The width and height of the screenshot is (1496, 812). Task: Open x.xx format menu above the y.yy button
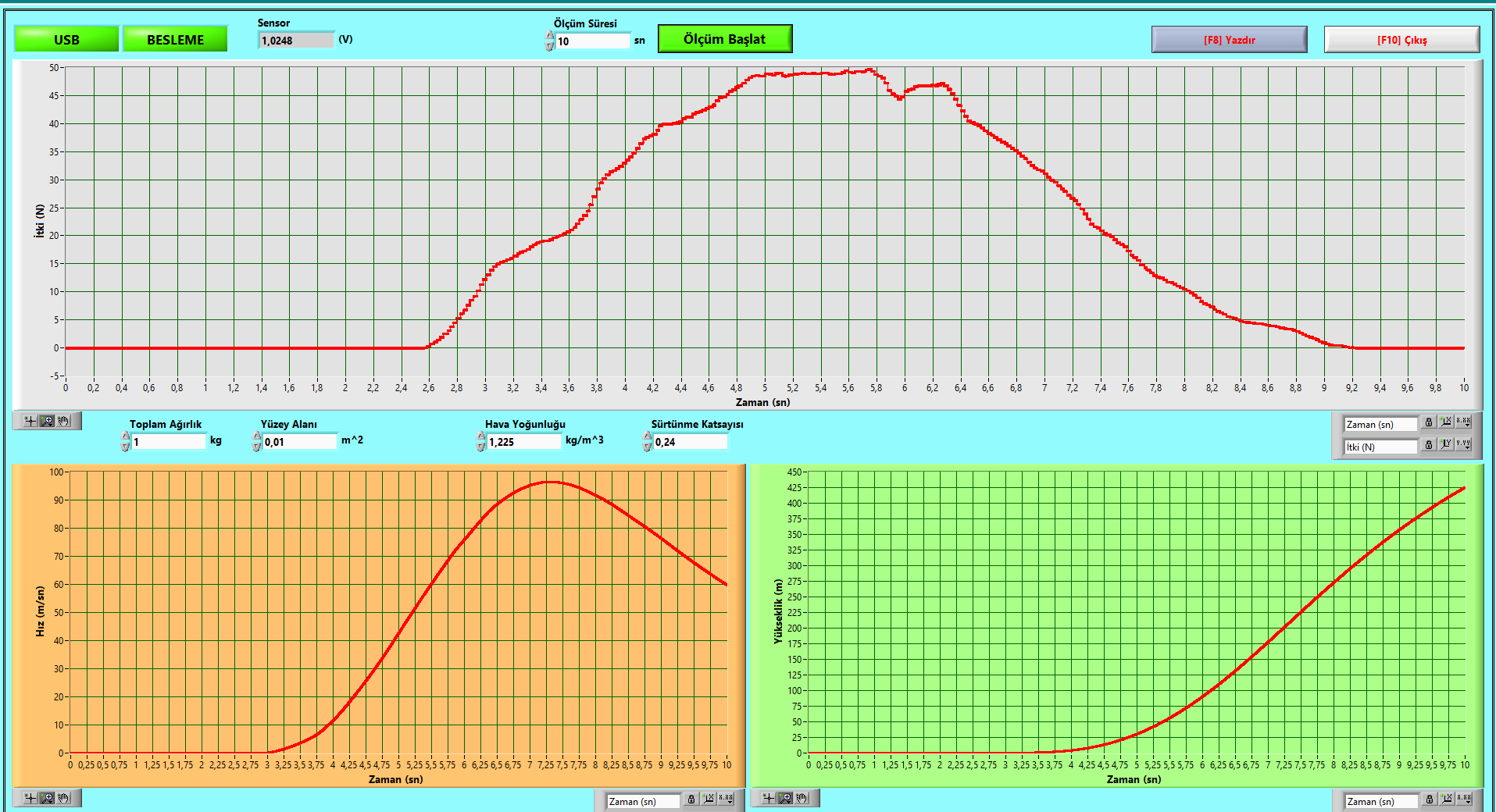[1463, 422]
